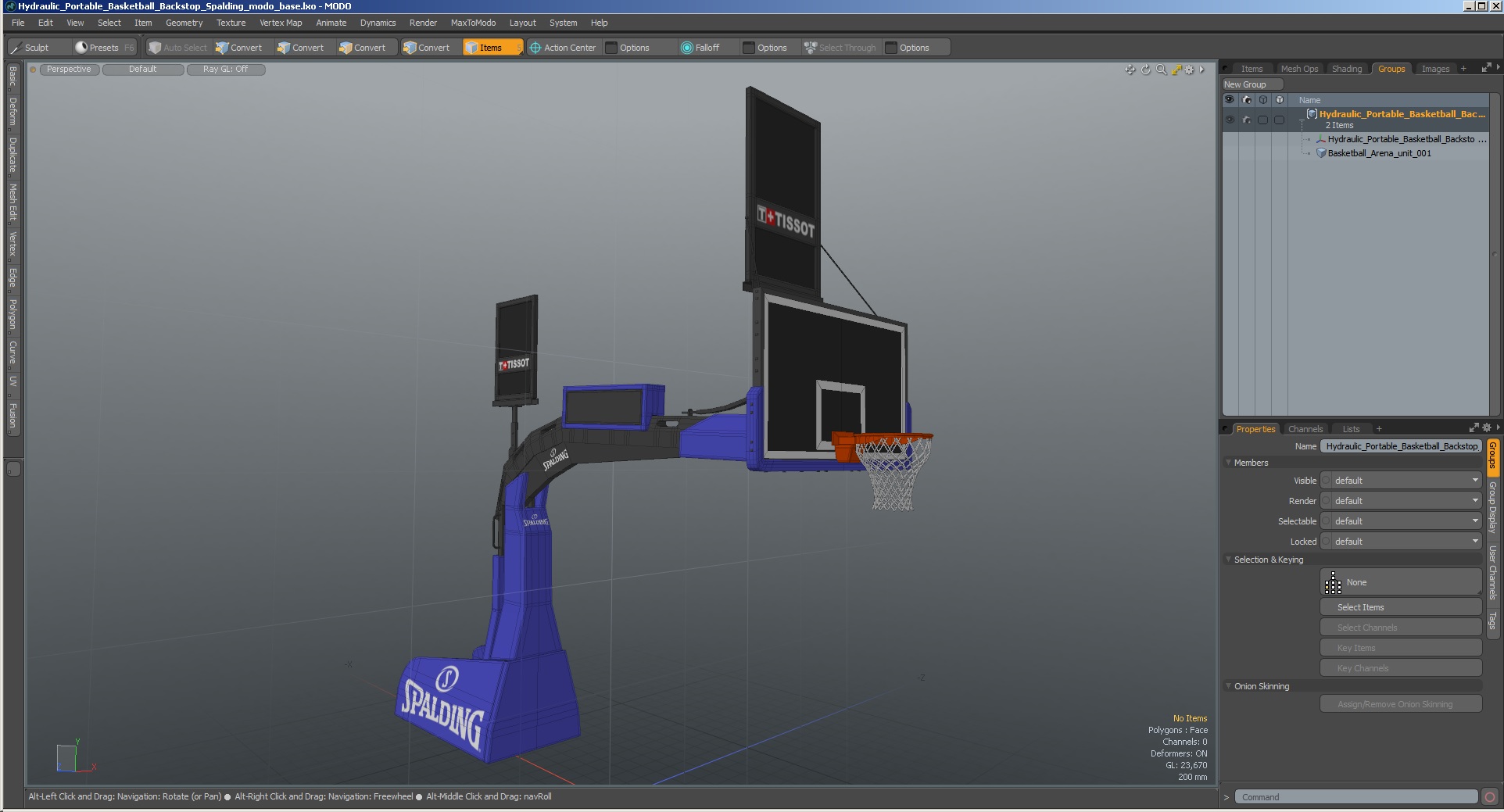Open Default shading style dropdown
This screenshot has width=1504, height=812.
click(143, 70)
